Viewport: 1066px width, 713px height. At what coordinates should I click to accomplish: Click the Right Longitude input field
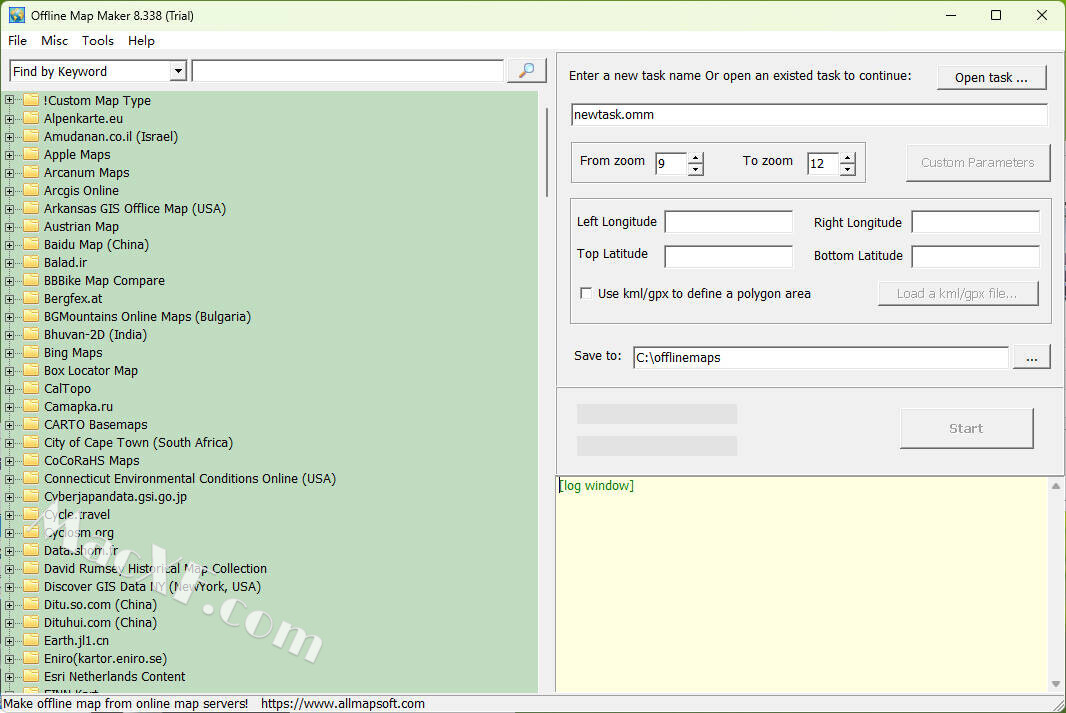[976, 222]
